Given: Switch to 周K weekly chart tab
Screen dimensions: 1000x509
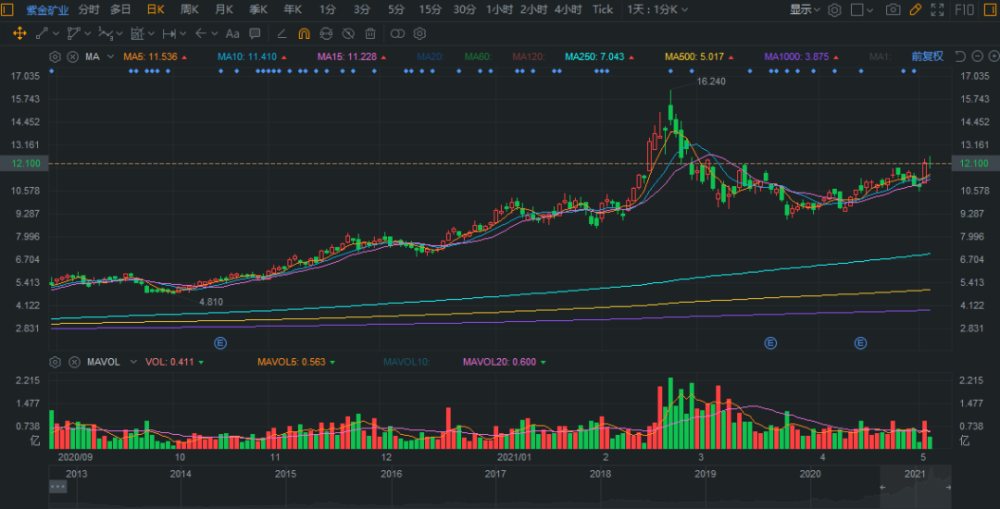Looking at the screenshot, I should 189,10.
